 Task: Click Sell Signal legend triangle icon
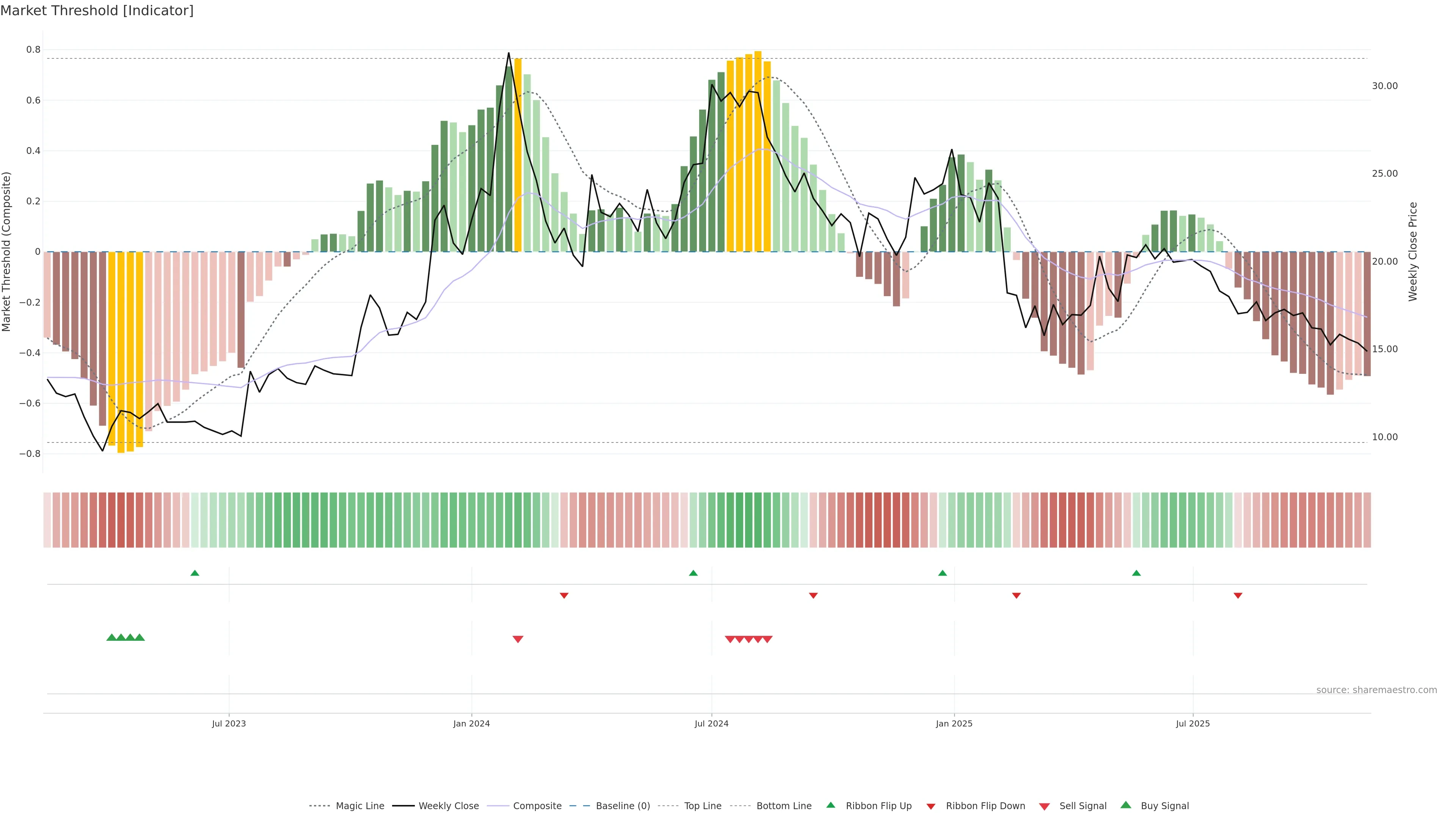click(x=1045, y=806)
